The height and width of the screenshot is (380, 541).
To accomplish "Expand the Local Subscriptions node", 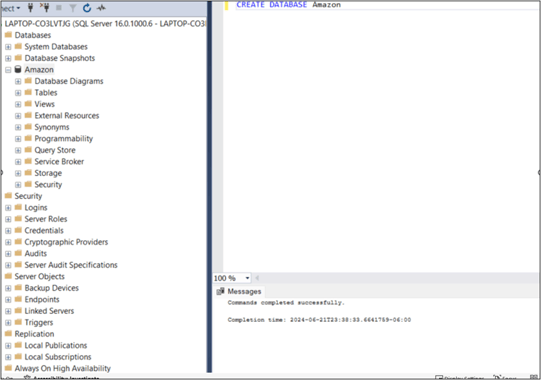I will coord(8,357).
